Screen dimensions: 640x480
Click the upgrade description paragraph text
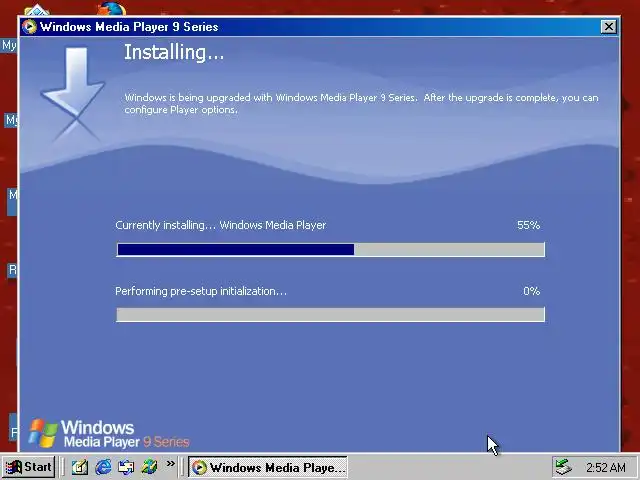point(361,104)
